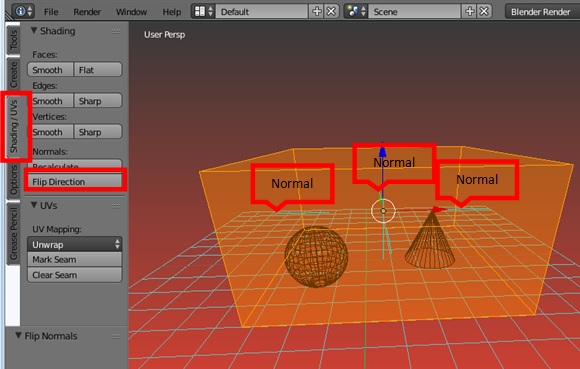Viewport: 580px width, 369px height.
Task: Switch to the Shading / UVs tab
Action: click(x=14, y=126)
